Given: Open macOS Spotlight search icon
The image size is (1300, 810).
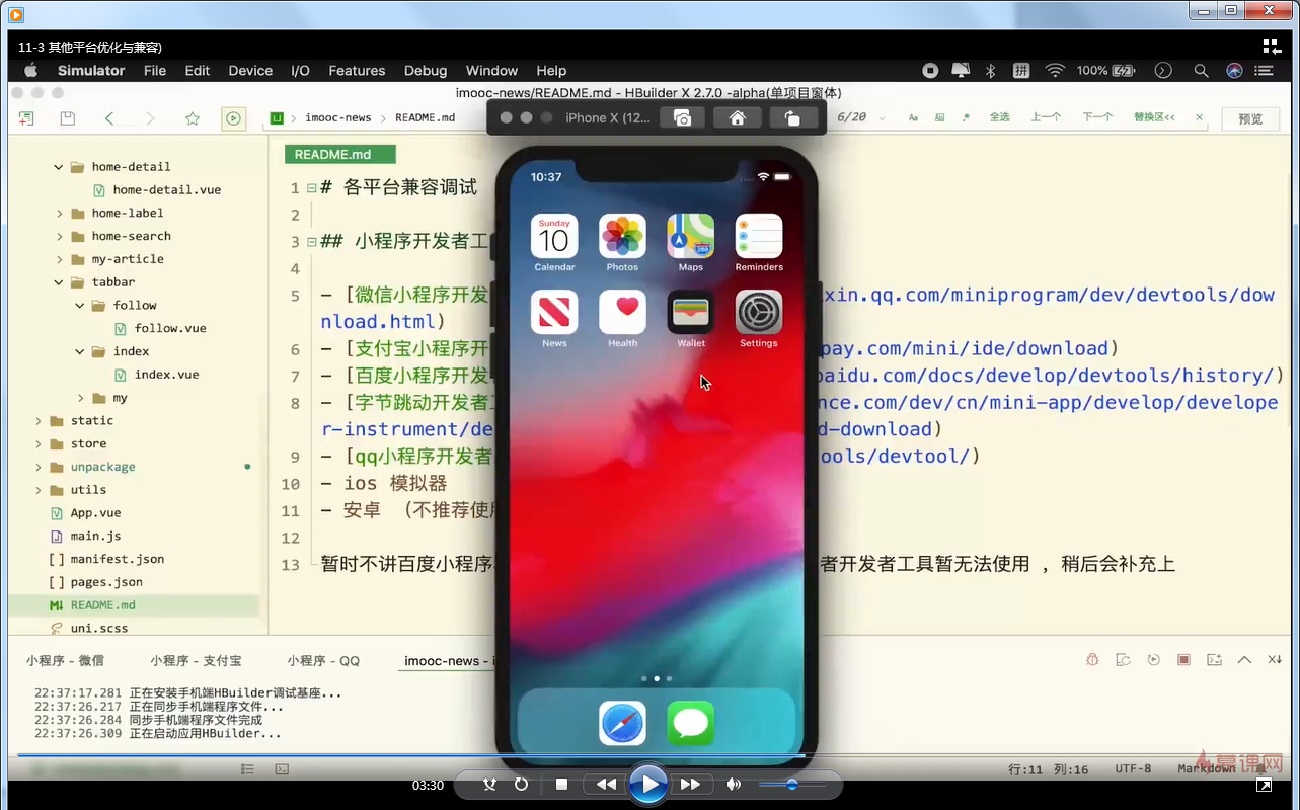Looking at the screenshot, I should pyautogui.click(x=1201, y=71).
